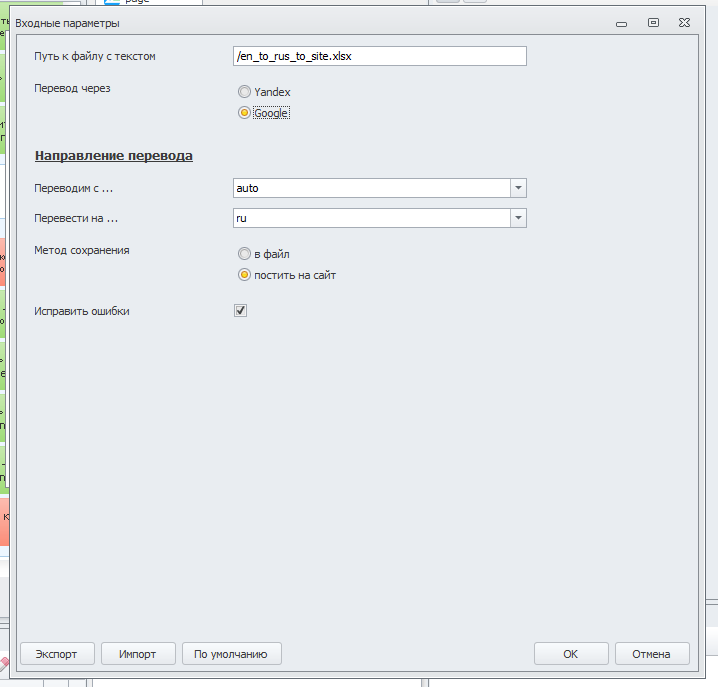Focus the file path field with en_to_rus_to_site.xlsx
The width and height of the screenshot is (718, 687).
pyautogui.click(x=379, y=57)
